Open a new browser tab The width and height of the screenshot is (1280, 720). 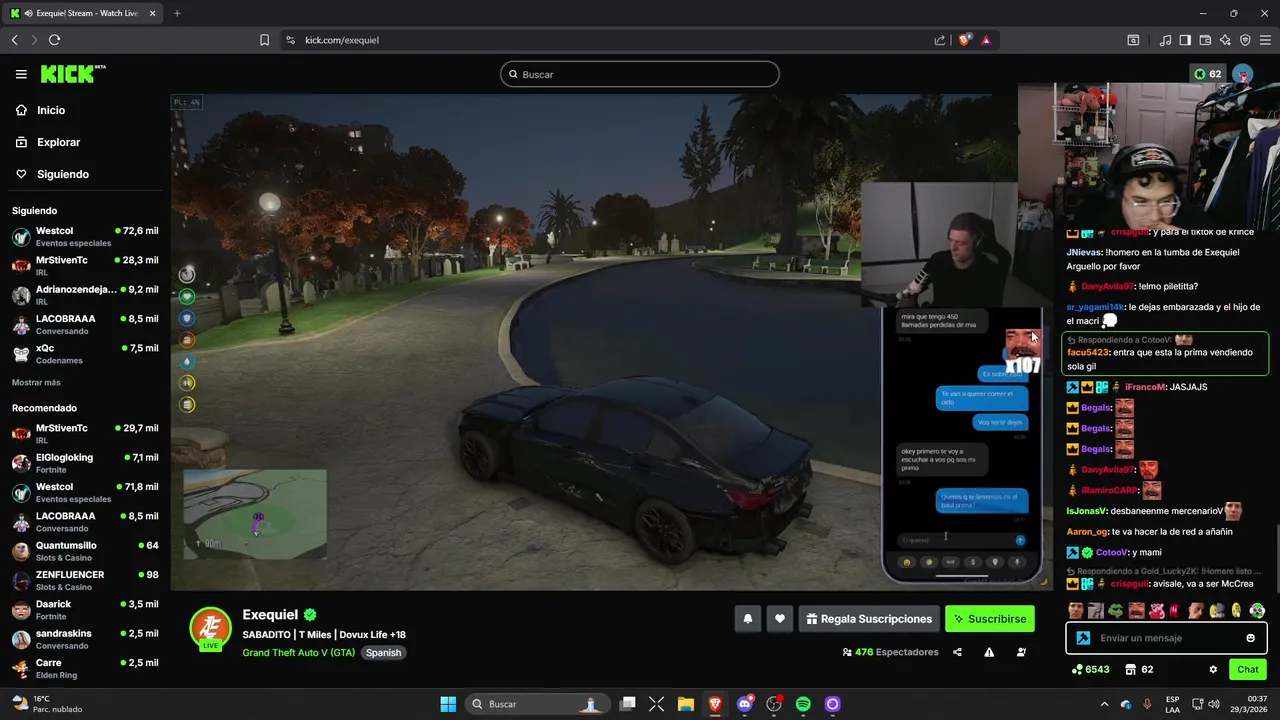click(x=177, y=13)
